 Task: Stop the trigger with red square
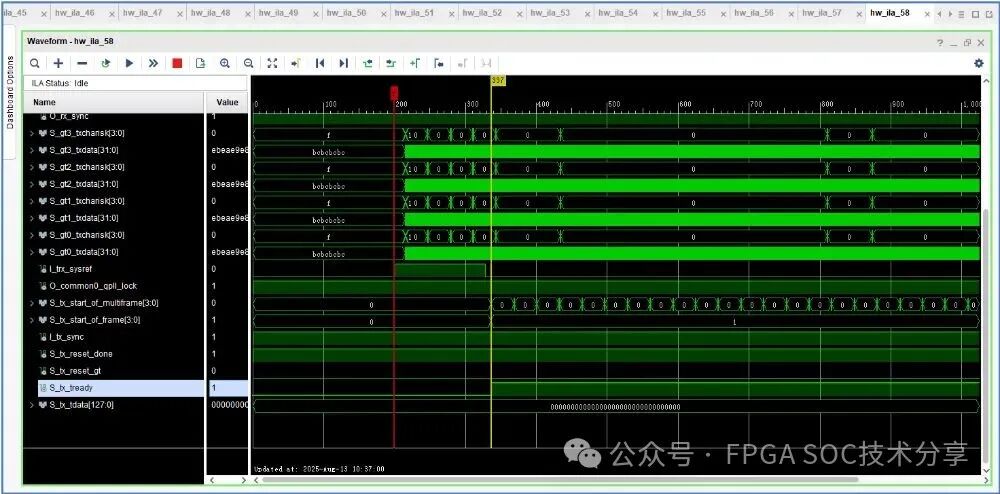177,63
